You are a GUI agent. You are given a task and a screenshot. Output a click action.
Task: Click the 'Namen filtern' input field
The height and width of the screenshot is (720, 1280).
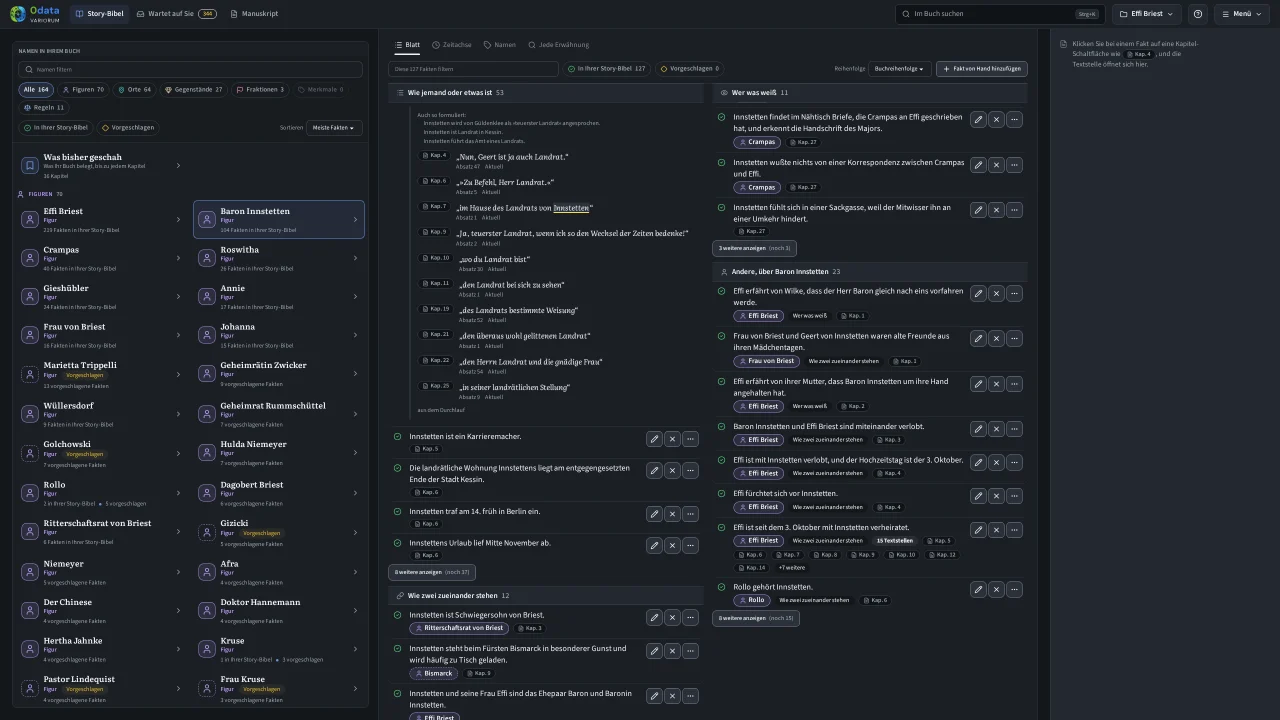[x=190, y=70]
